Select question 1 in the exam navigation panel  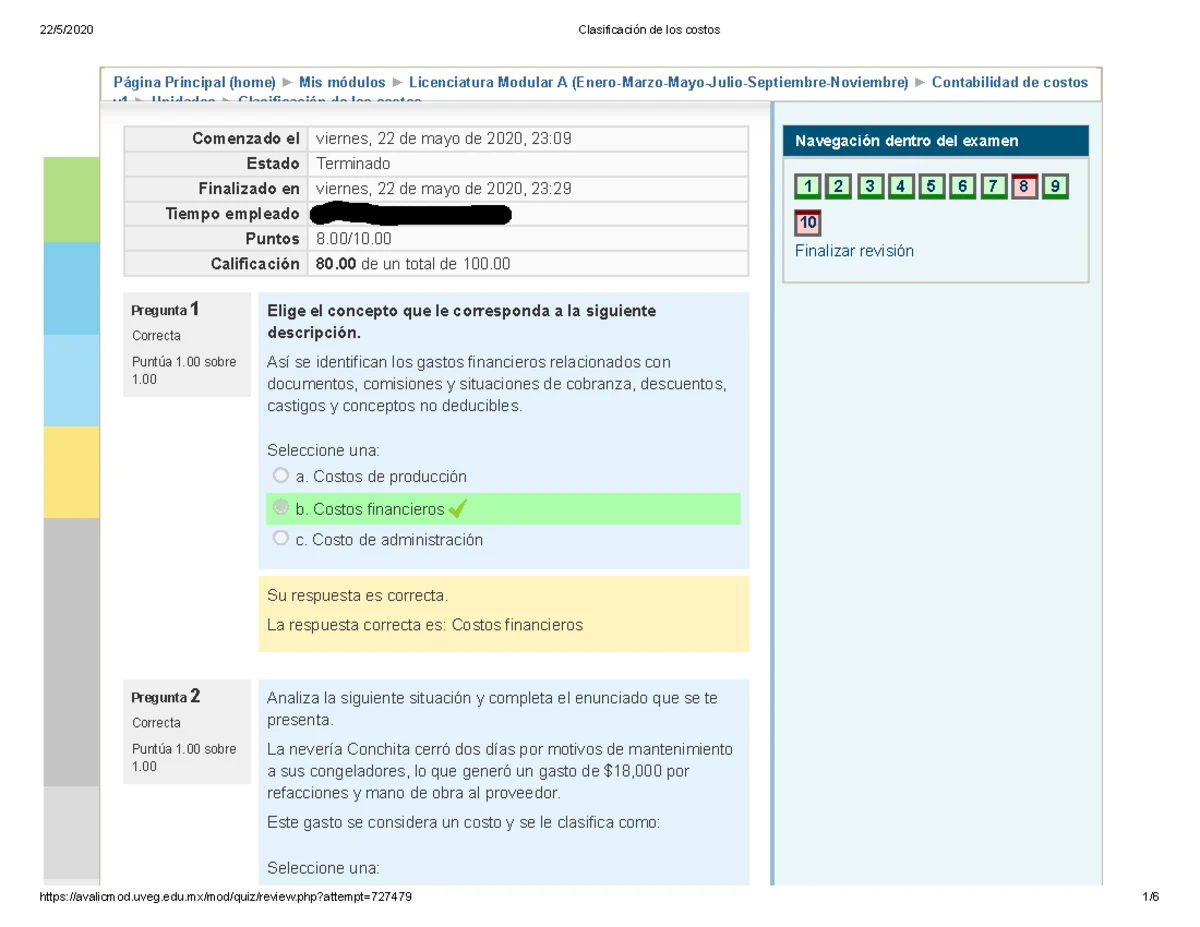pos(807,186)
